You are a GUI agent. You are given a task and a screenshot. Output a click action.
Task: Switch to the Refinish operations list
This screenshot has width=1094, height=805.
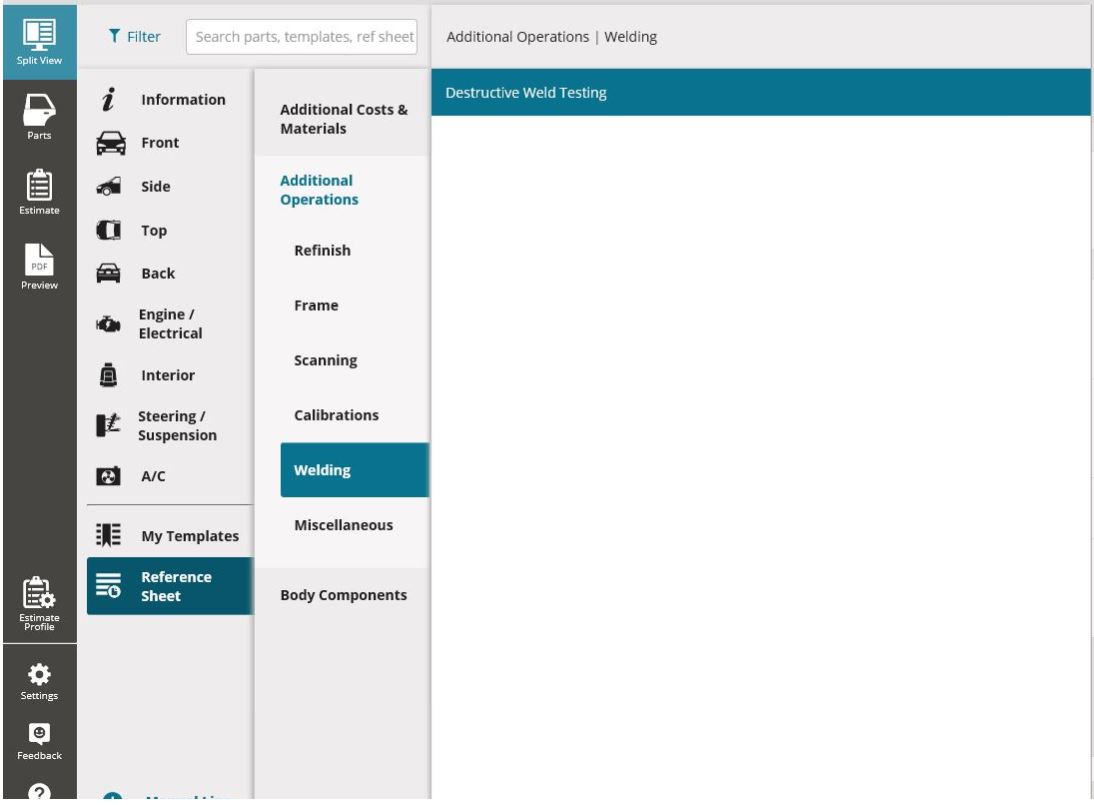click(322, 250)
